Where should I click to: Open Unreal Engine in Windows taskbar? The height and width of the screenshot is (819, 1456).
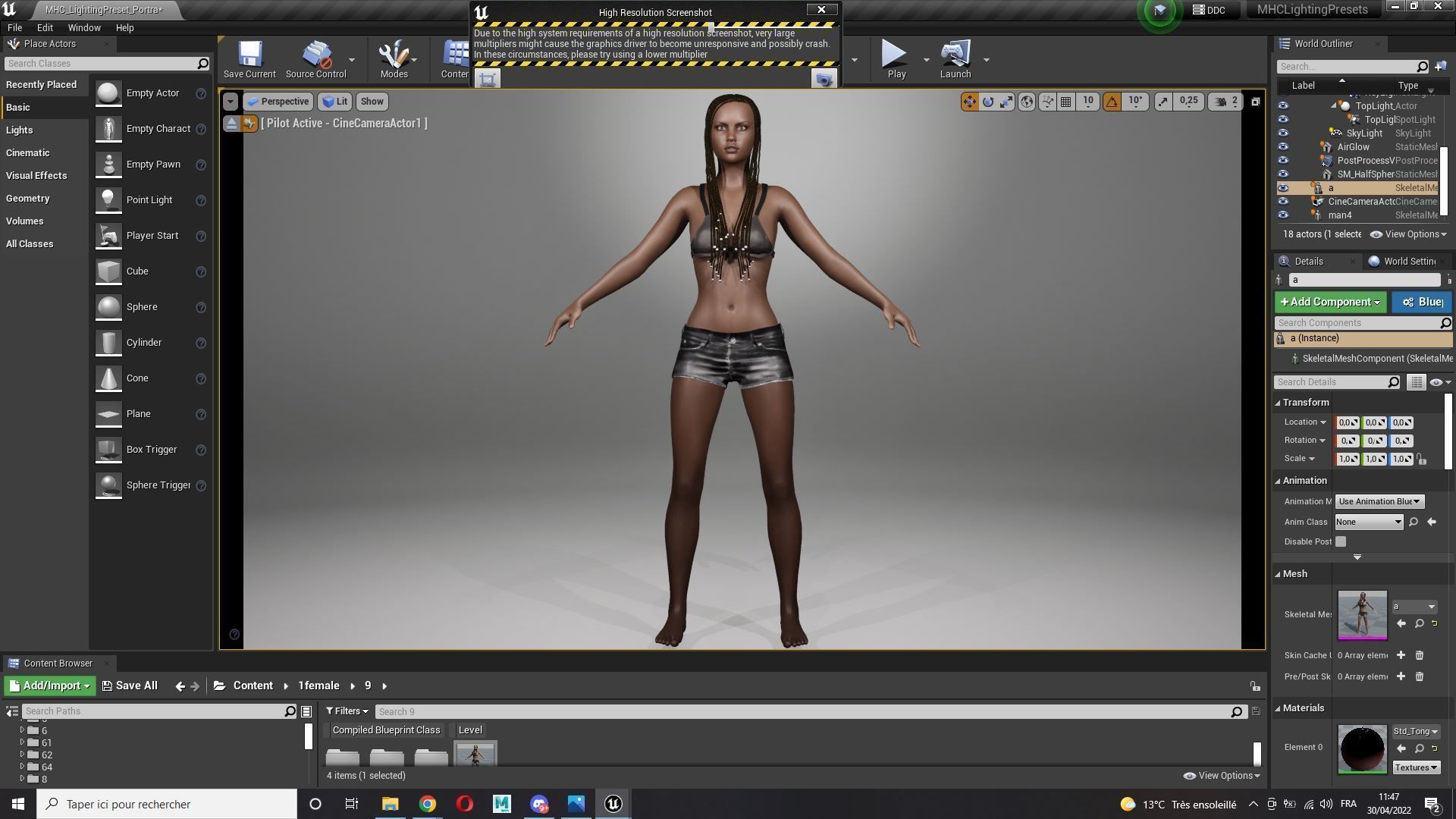coord(613,804)
